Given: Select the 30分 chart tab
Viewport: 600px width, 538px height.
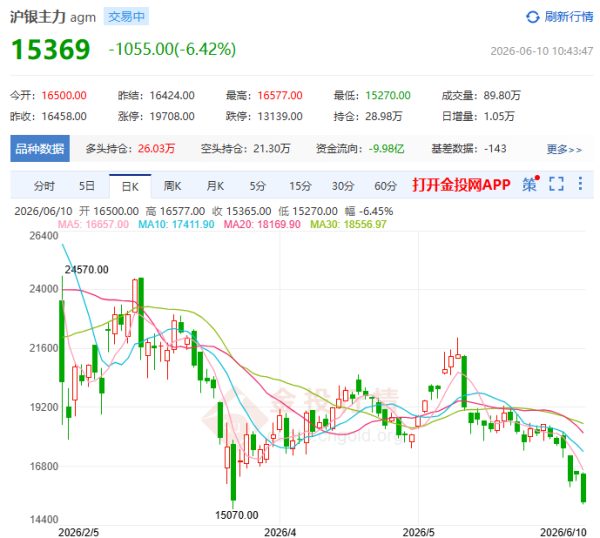Looking at the screenshot, I should (x=343, y=186).
